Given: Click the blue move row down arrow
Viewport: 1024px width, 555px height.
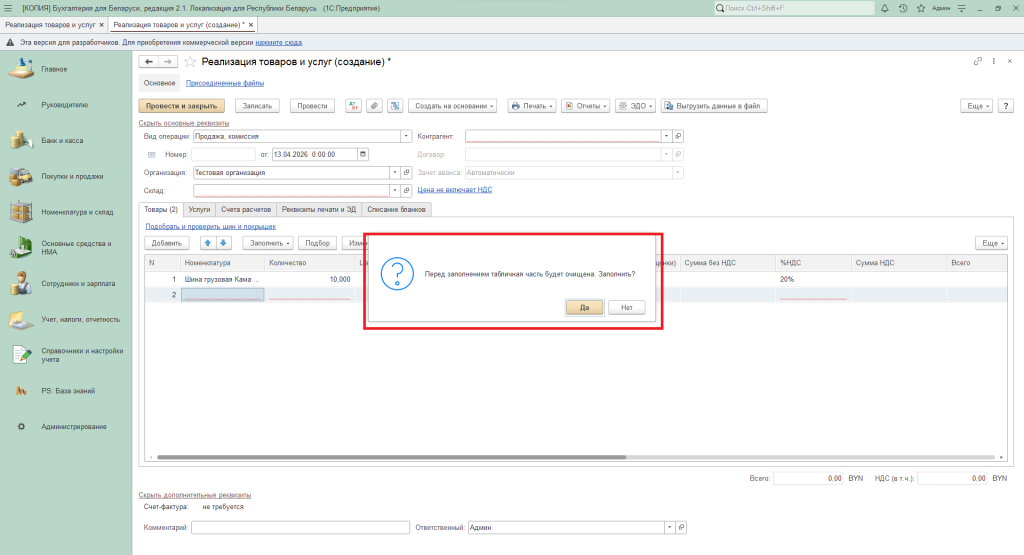Looking at the screenshot, I should point(223,243).
